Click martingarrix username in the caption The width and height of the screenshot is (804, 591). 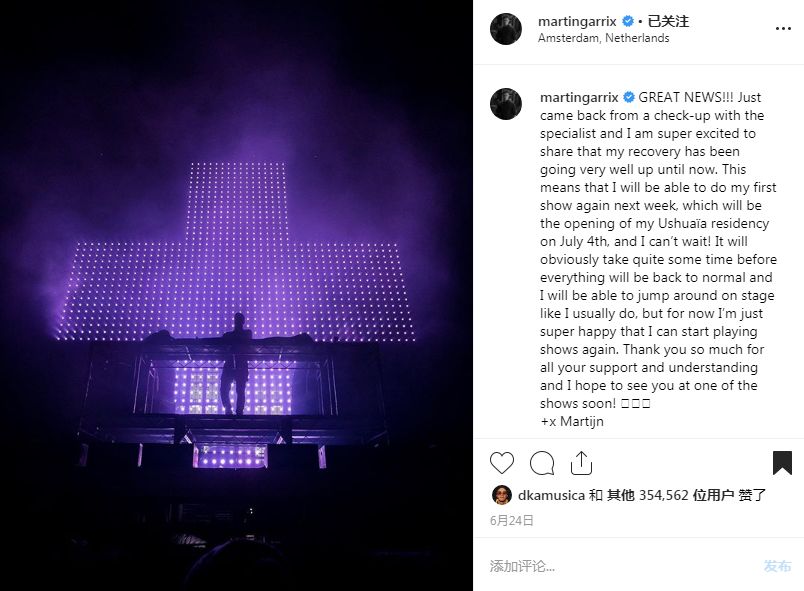[579, 98]
